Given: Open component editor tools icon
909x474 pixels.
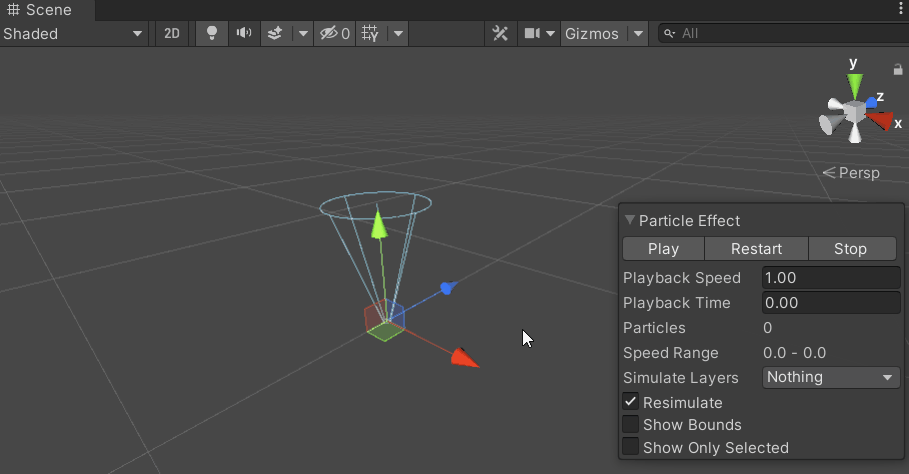Looking at the screenshot, I should 500,34.
